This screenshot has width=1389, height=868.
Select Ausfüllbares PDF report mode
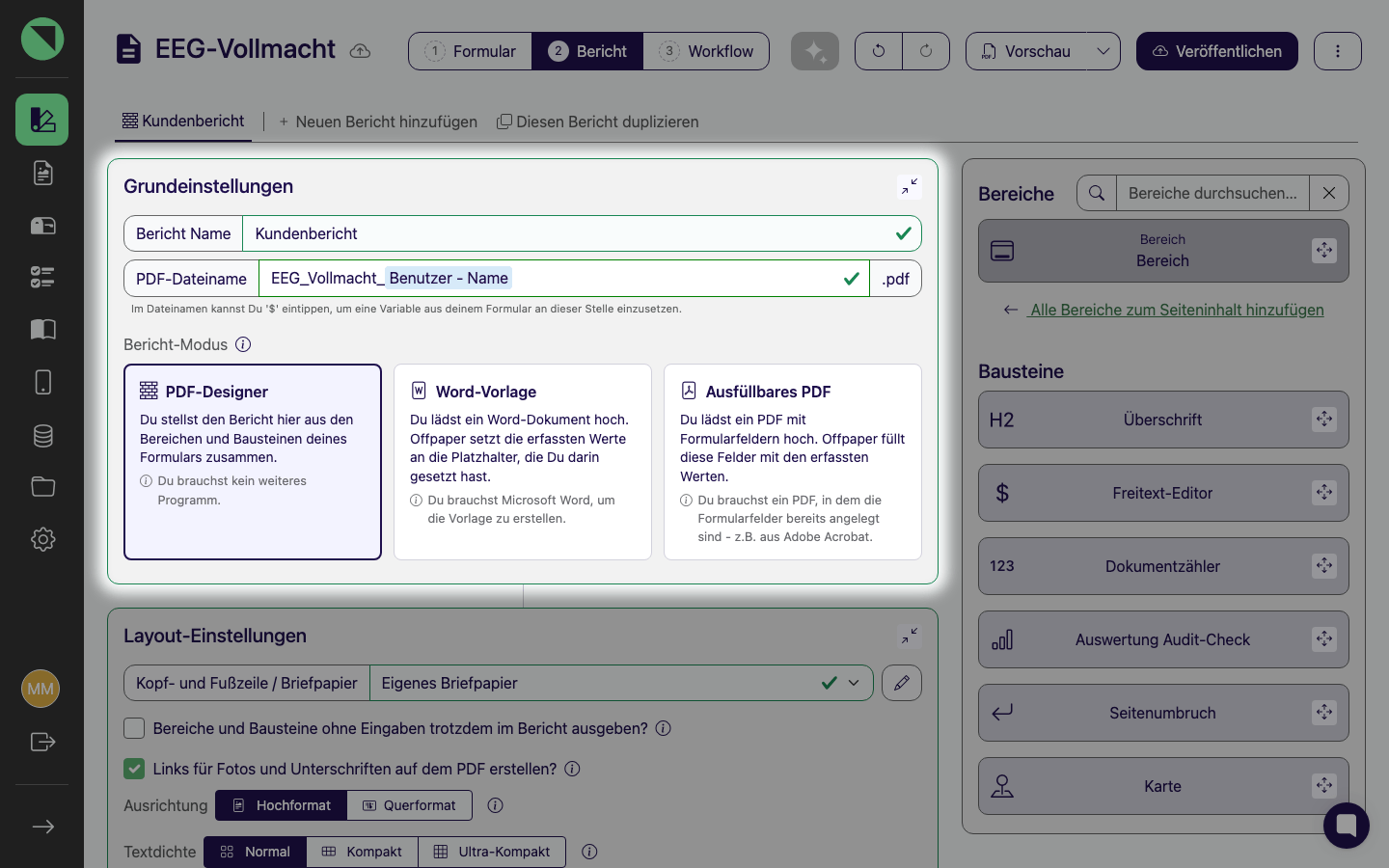click(x=793, y=462)
